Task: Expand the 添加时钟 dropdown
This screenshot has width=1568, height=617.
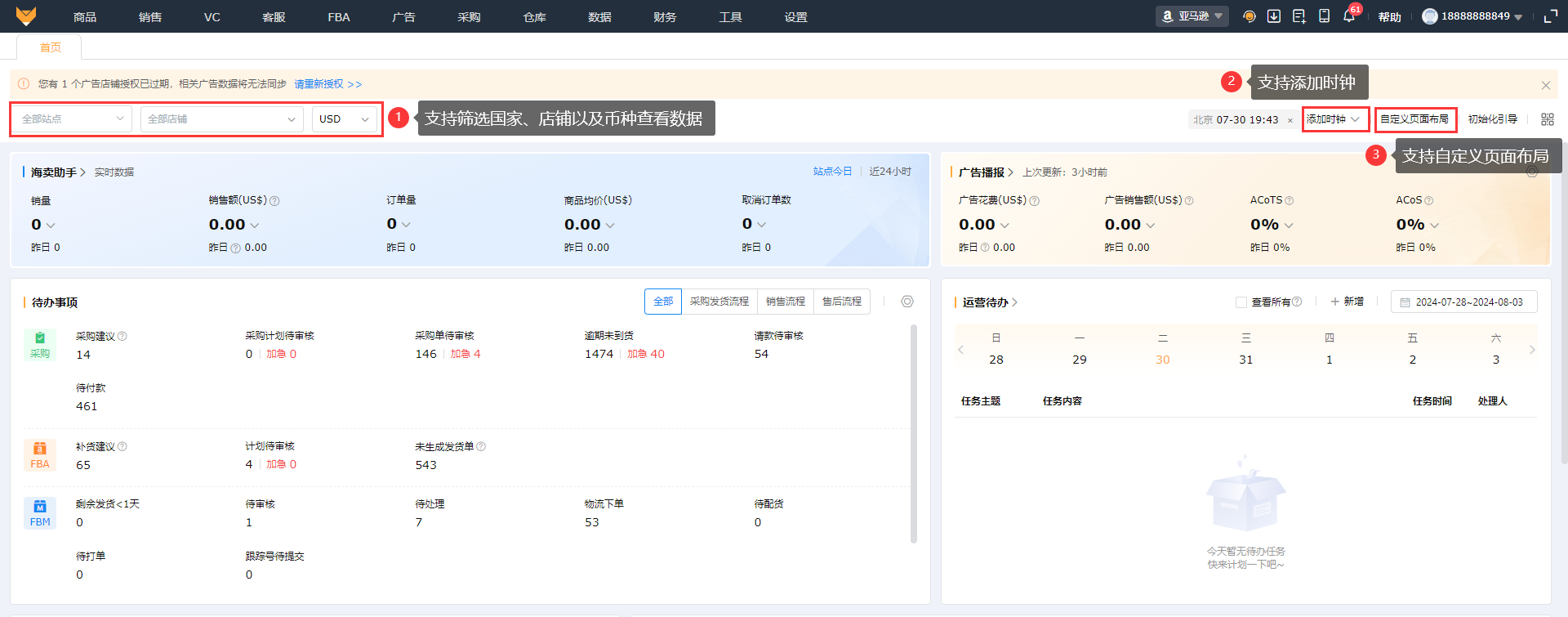Action: (x=1334, y=119)
